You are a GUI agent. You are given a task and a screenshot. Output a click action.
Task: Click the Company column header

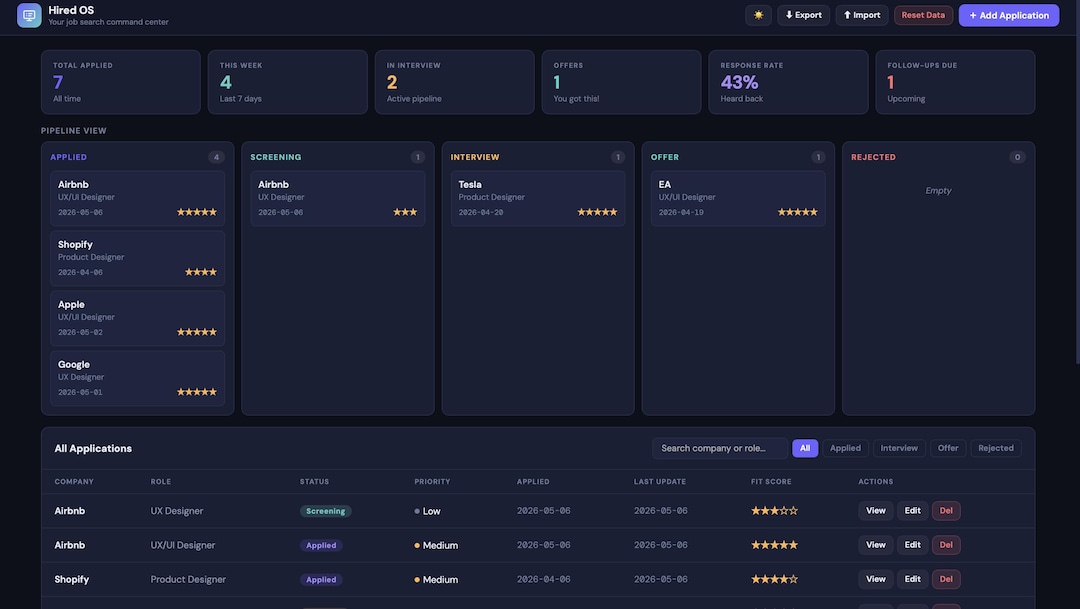[74, 482]
